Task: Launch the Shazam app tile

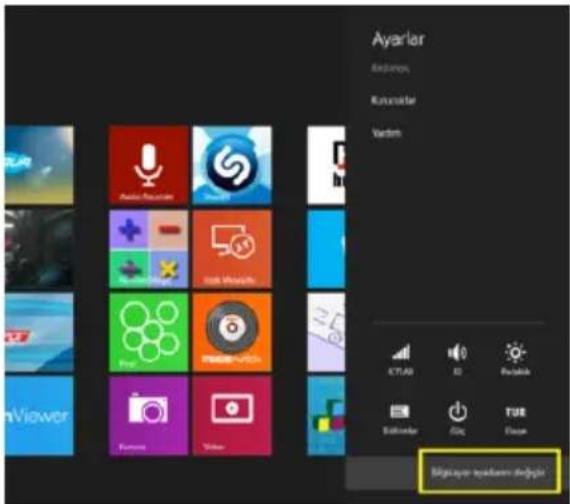Action: pyautogui.click(x=232, y=165)
